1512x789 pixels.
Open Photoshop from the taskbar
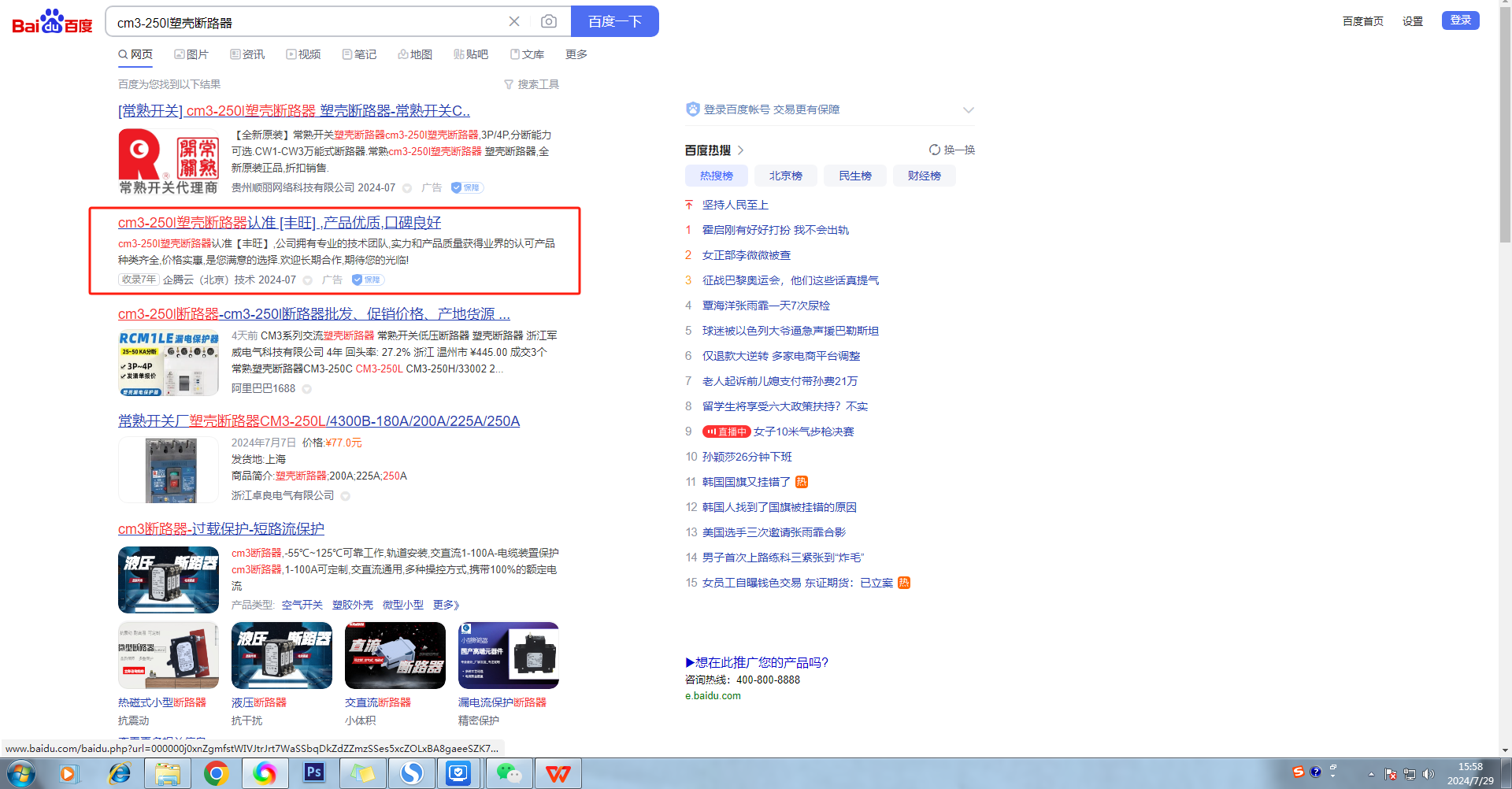coord(313,773)
